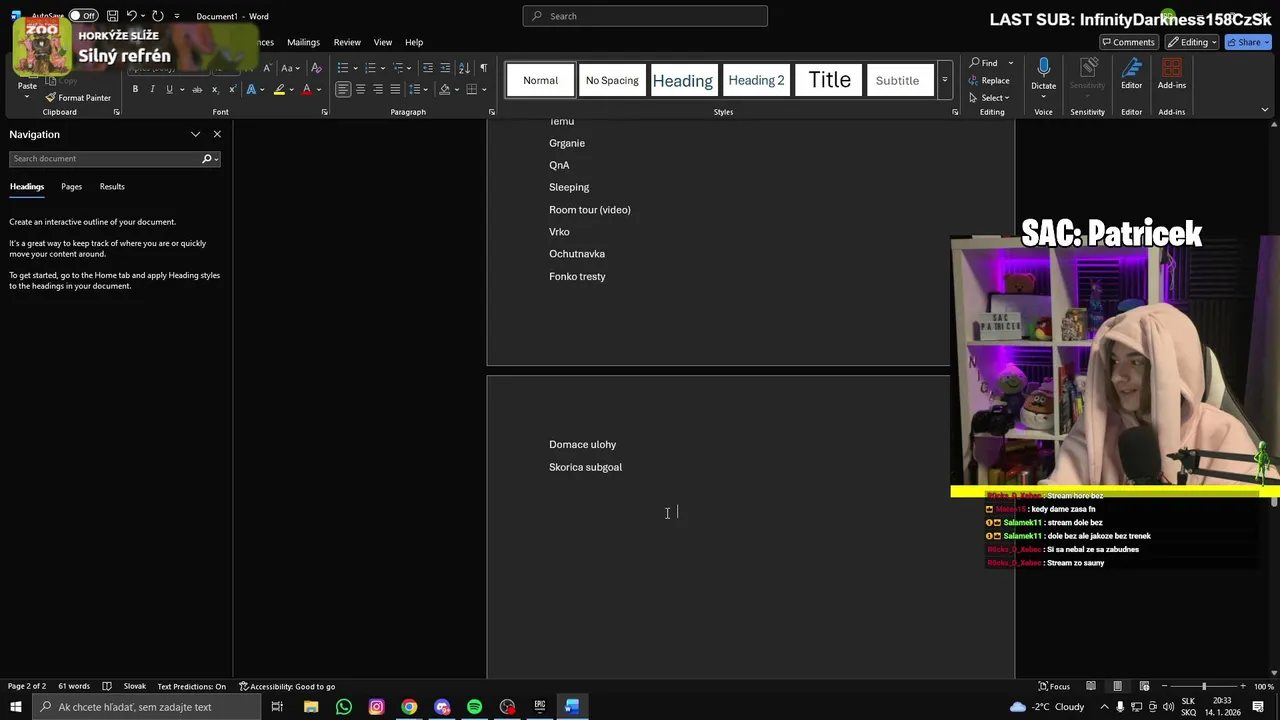Screen dimensions: 1280x720
Task: Enable Focus mode in the status bar
Action: pos(1053,686)
